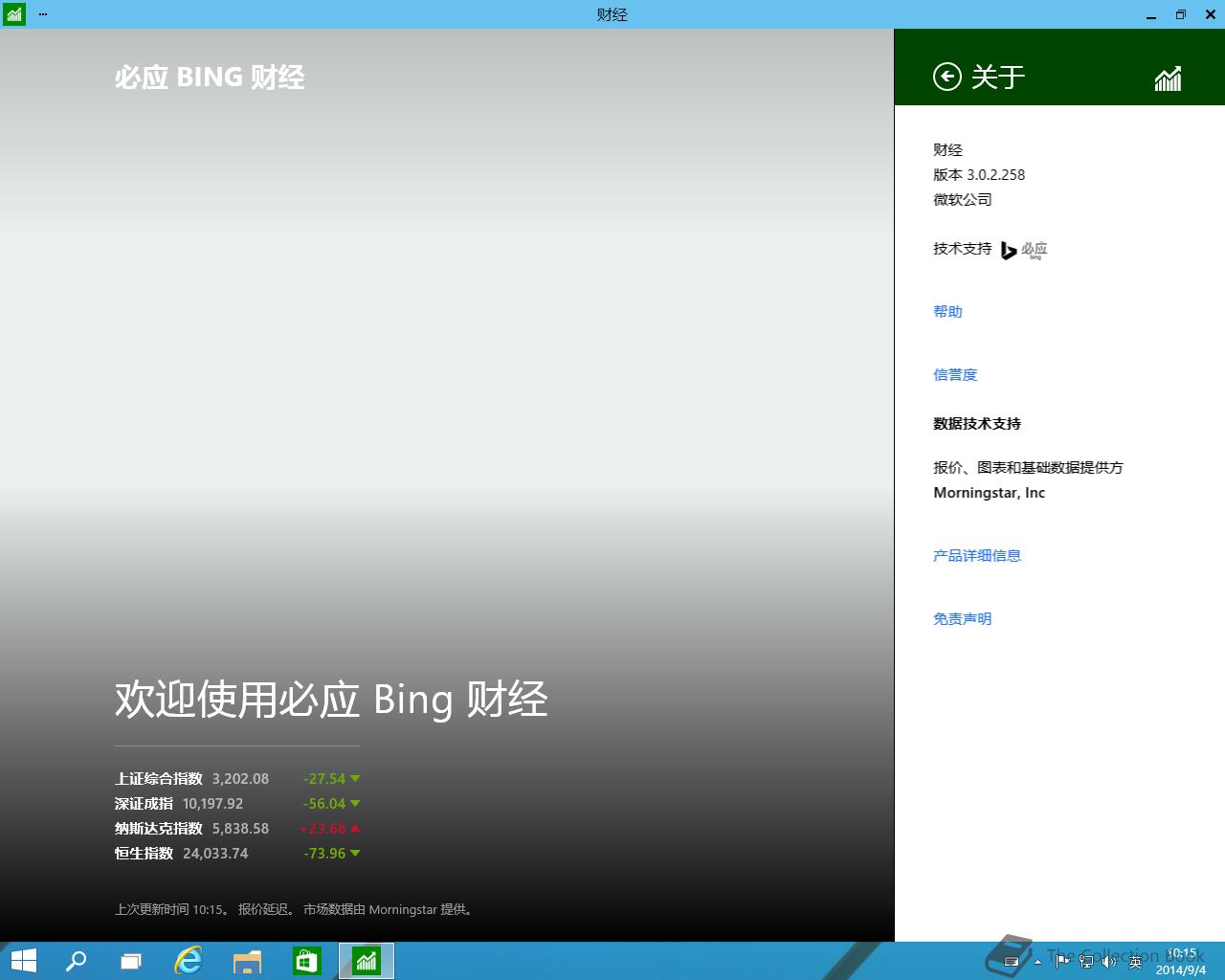Open the Windows Store taskbar icon
The image size is (1225, 980).
[306, 961]
